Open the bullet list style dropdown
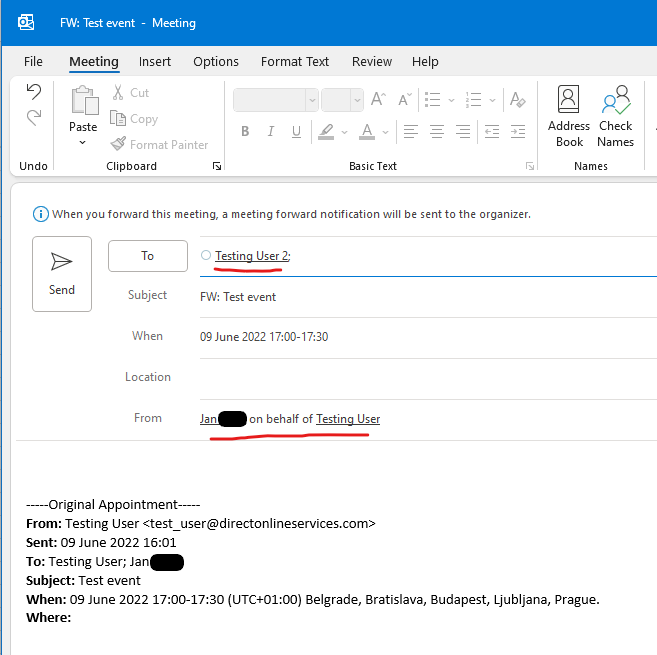The image size is (657, 655). coord(451,100)
